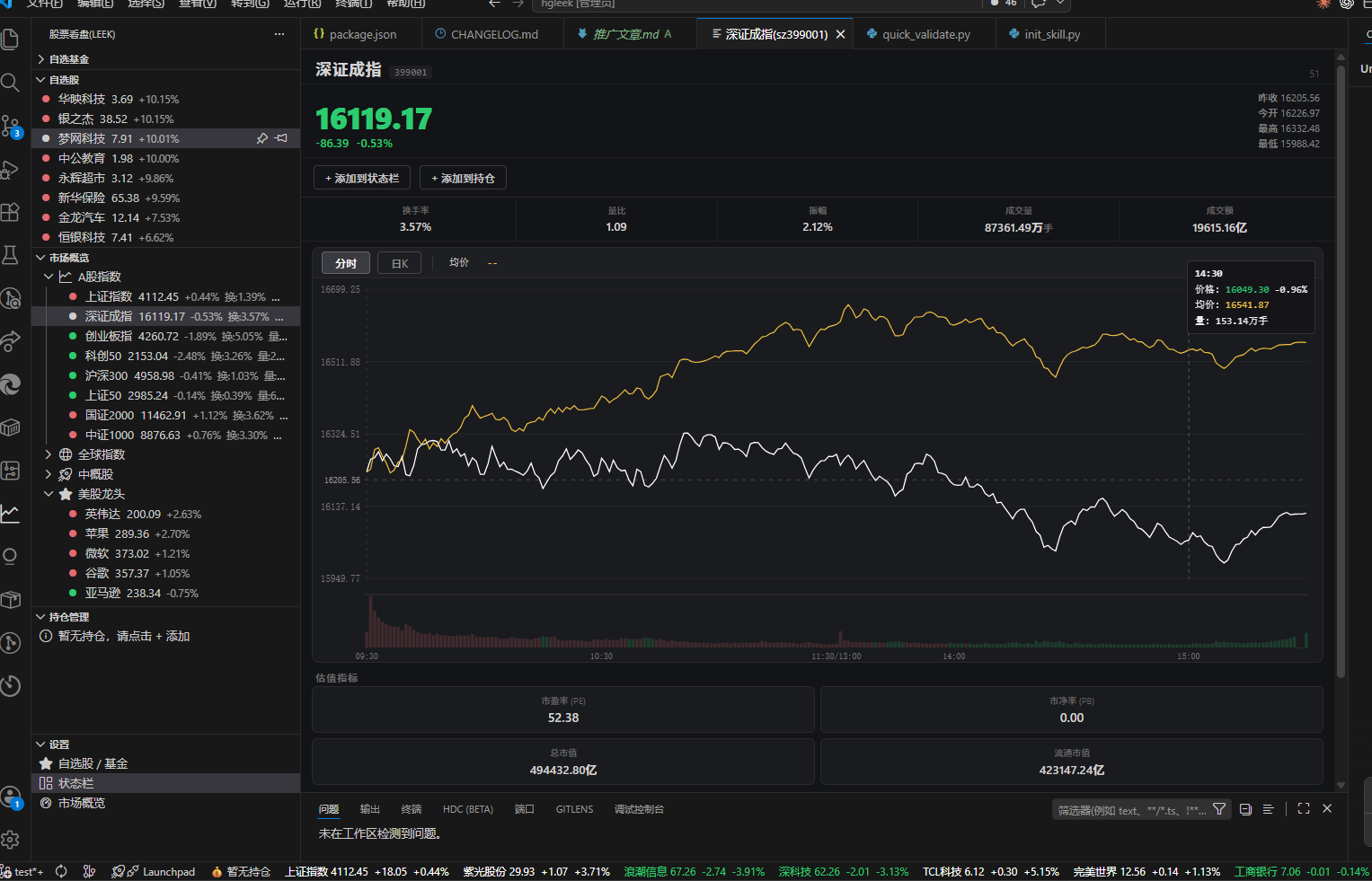Screen dimensions: 1372x881
Task: Collapse the 持仓管理 section
Action: [x=165, y=617]
